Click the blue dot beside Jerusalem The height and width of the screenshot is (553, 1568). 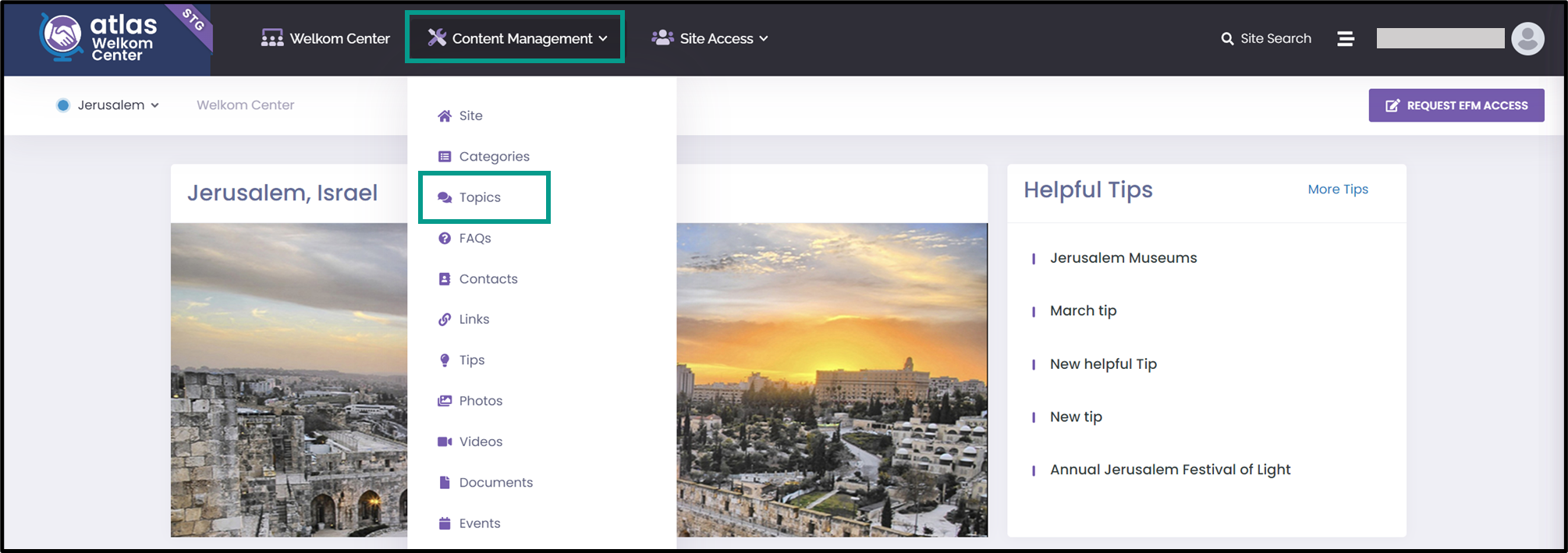63,105
